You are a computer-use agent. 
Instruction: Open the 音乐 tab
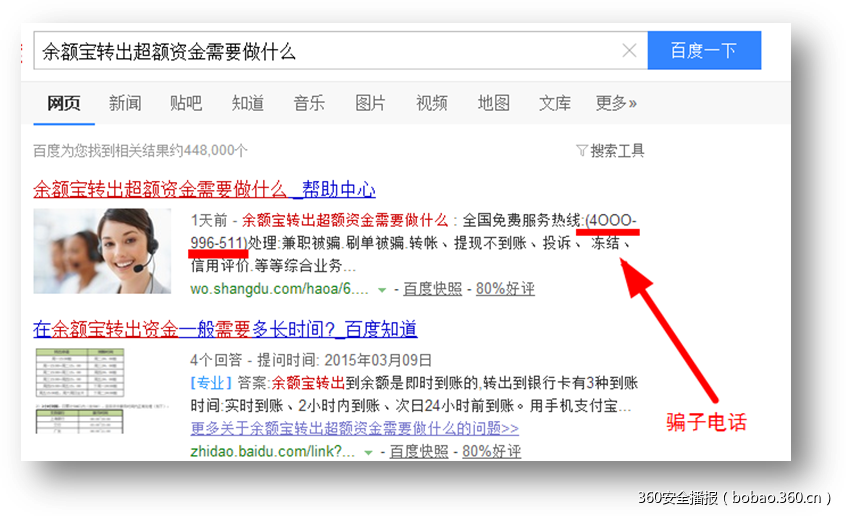point(309,103)
